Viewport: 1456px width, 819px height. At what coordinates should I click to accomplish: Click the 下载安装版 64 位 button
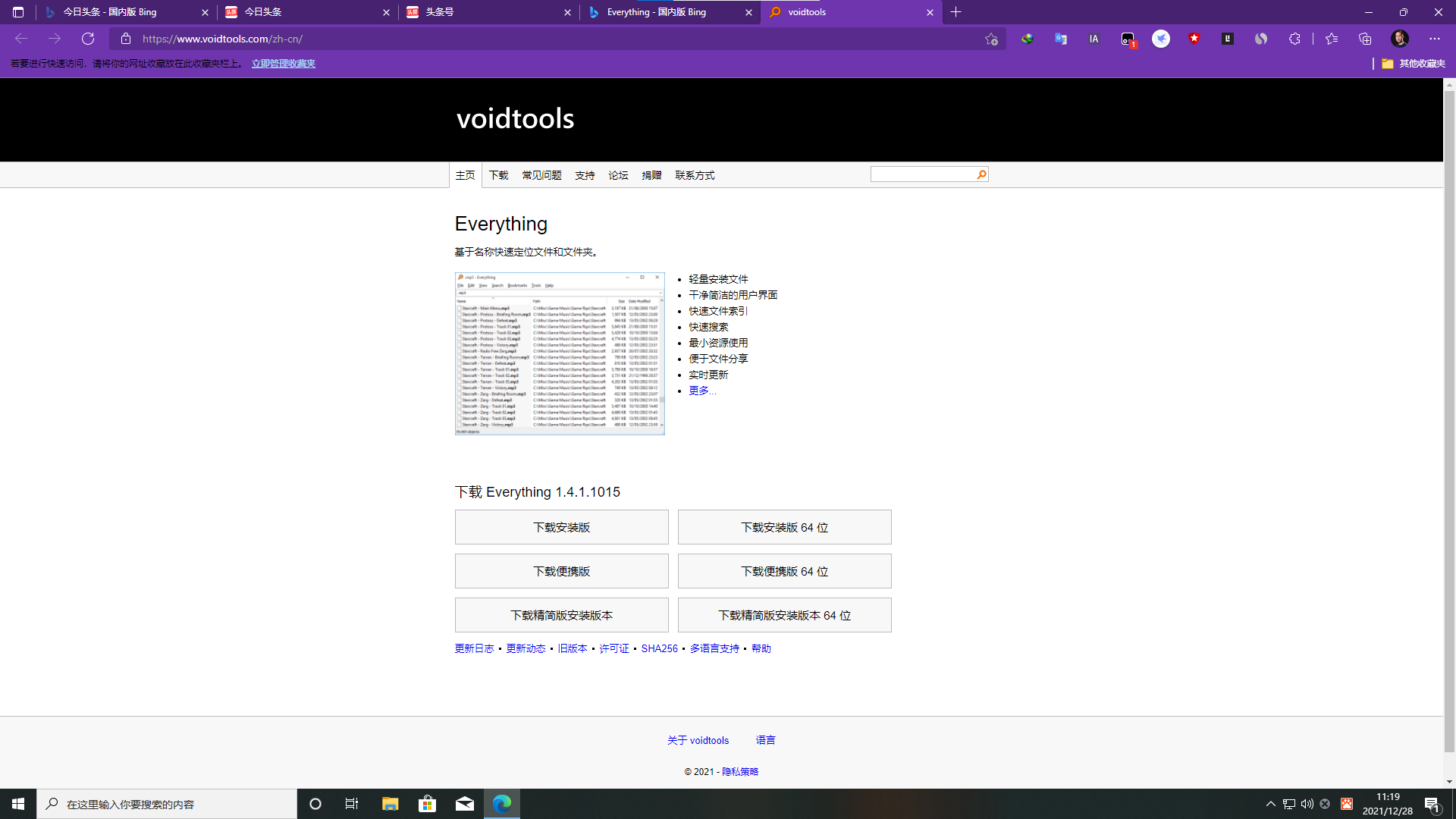pyautogui.click(x=785, y=527)
